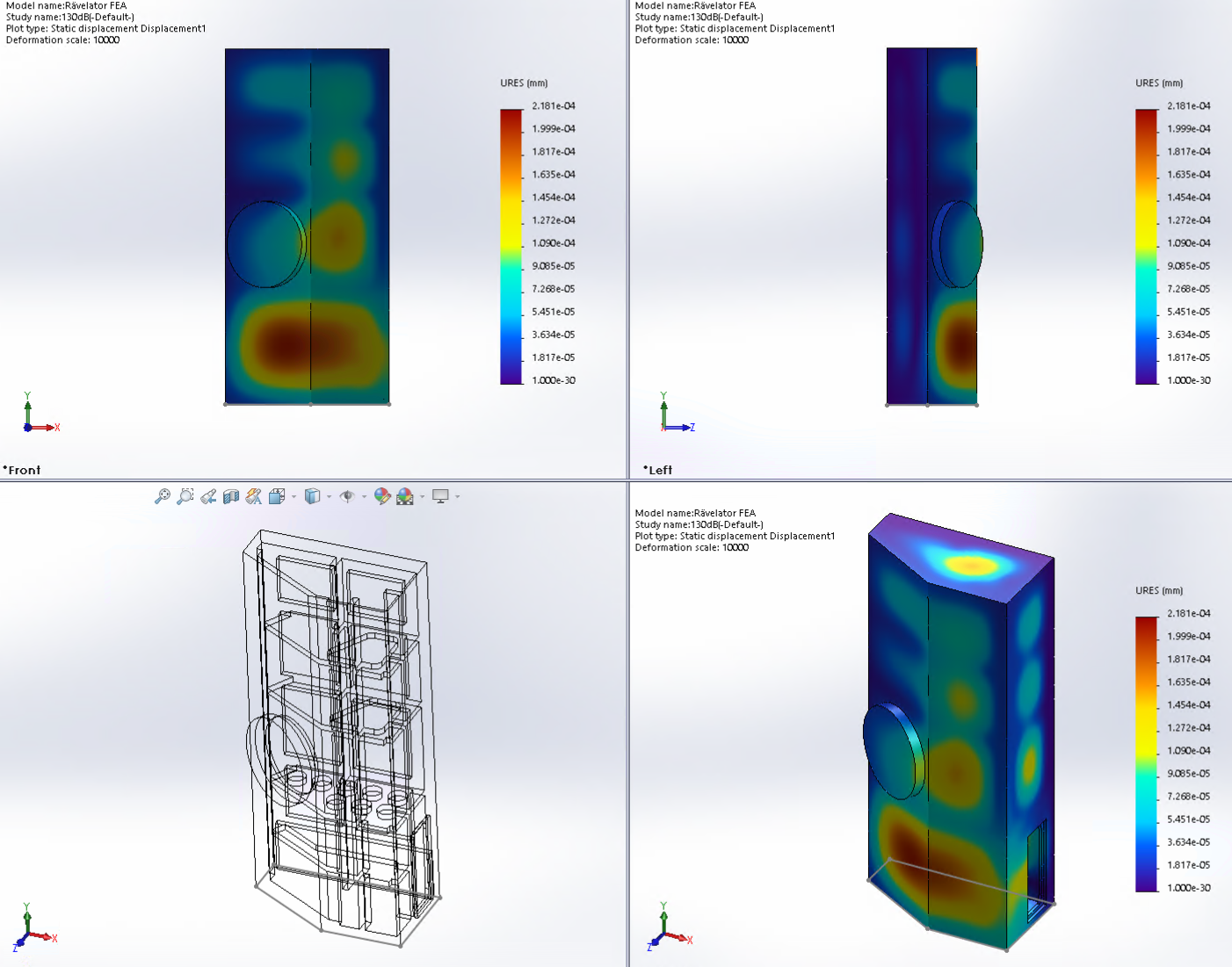Click the Apply Scene icon
Screen dimensions: 1232x967
(405, 496)
